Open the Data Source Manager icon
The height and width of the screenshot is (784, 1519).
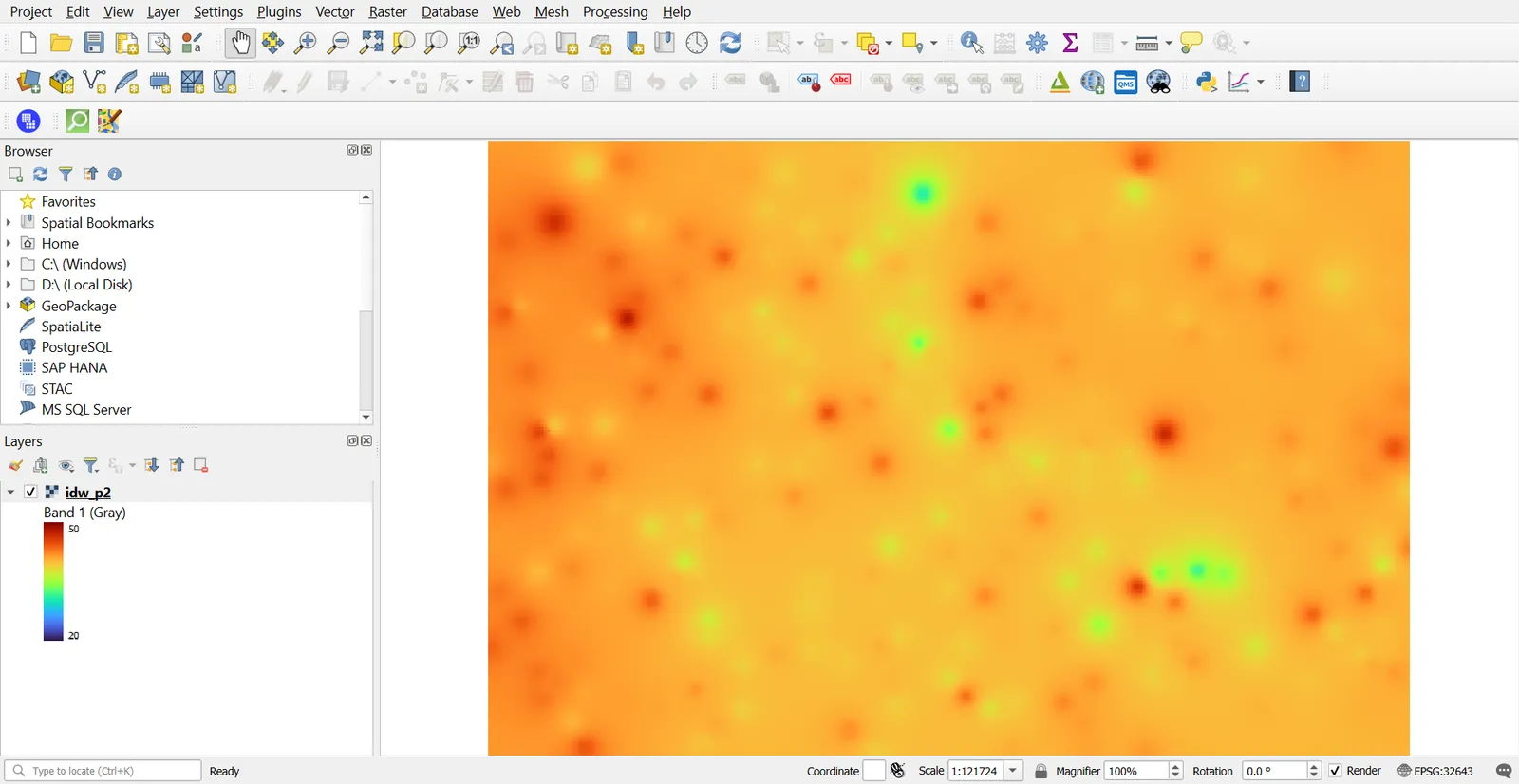[29, 82]
